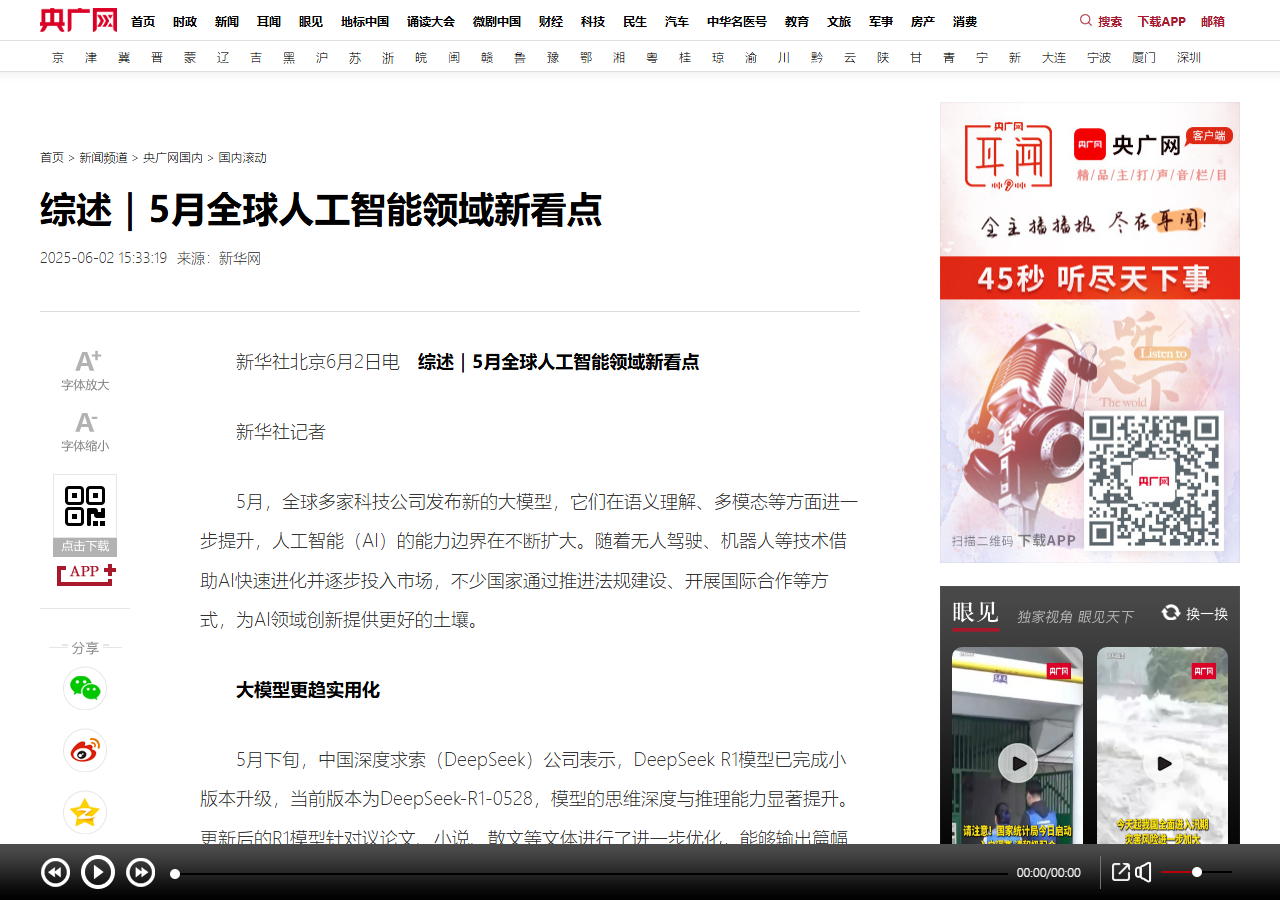
Task: Open 时政 navigation item
Action: [x=185, y=21]
